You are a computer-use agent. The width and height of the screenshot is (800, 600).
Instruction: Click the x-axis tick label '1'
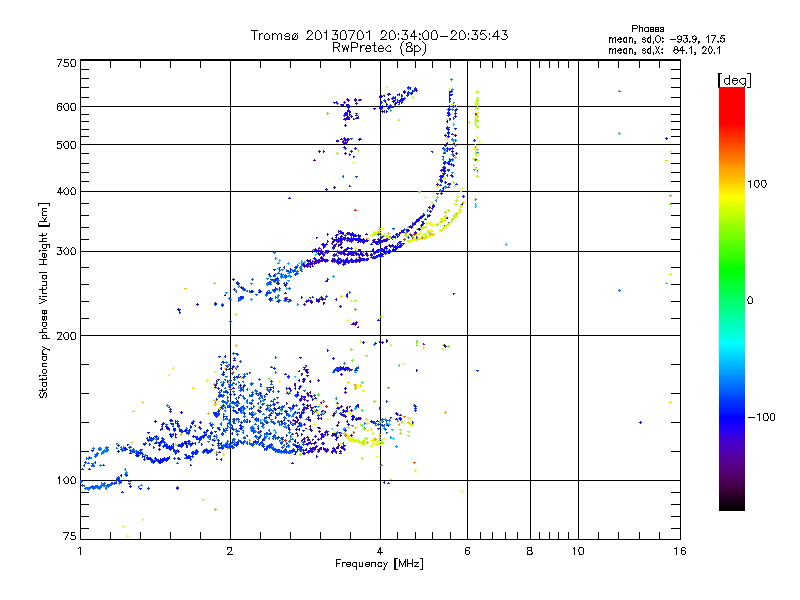pos(80,551)
